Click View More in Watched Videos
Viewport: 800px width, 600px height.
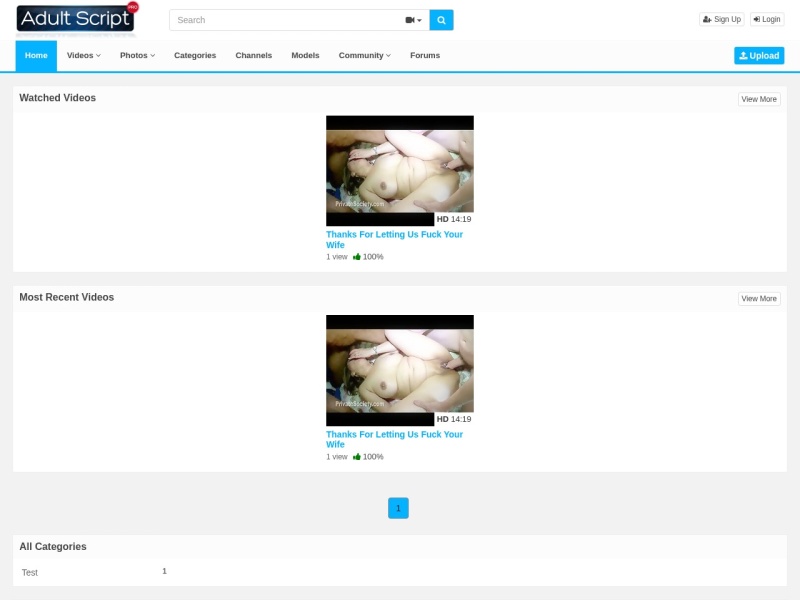coord(759,99)
